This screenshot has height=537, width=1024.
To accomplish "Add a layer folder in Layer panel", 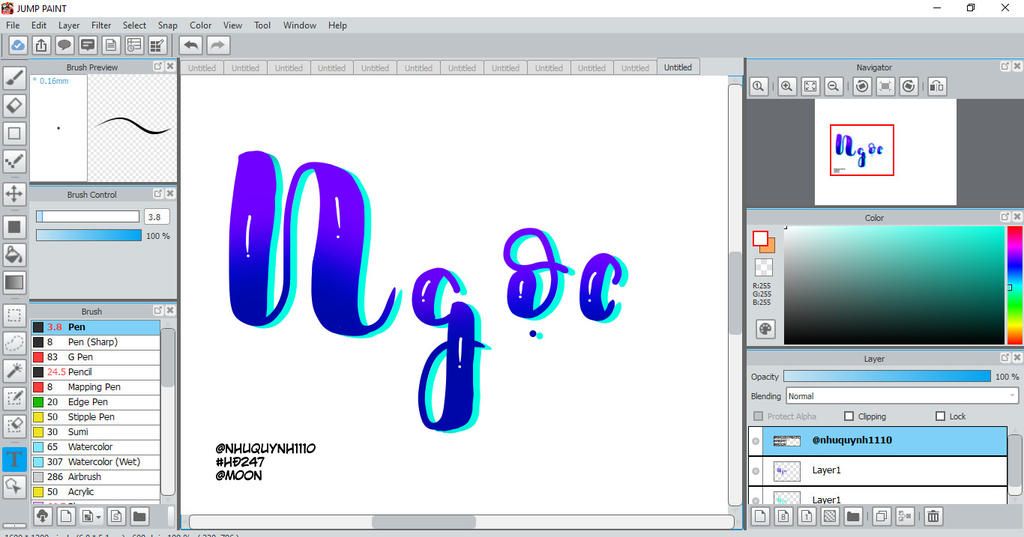I will pos(853,516).
